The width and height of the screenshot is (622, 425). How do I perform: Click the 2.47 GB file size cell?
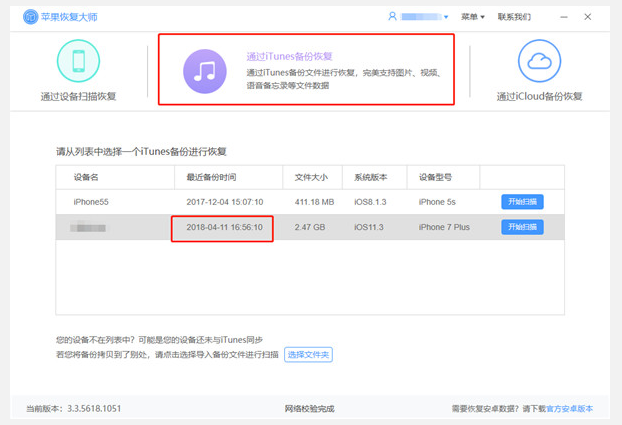click(310, 227)
